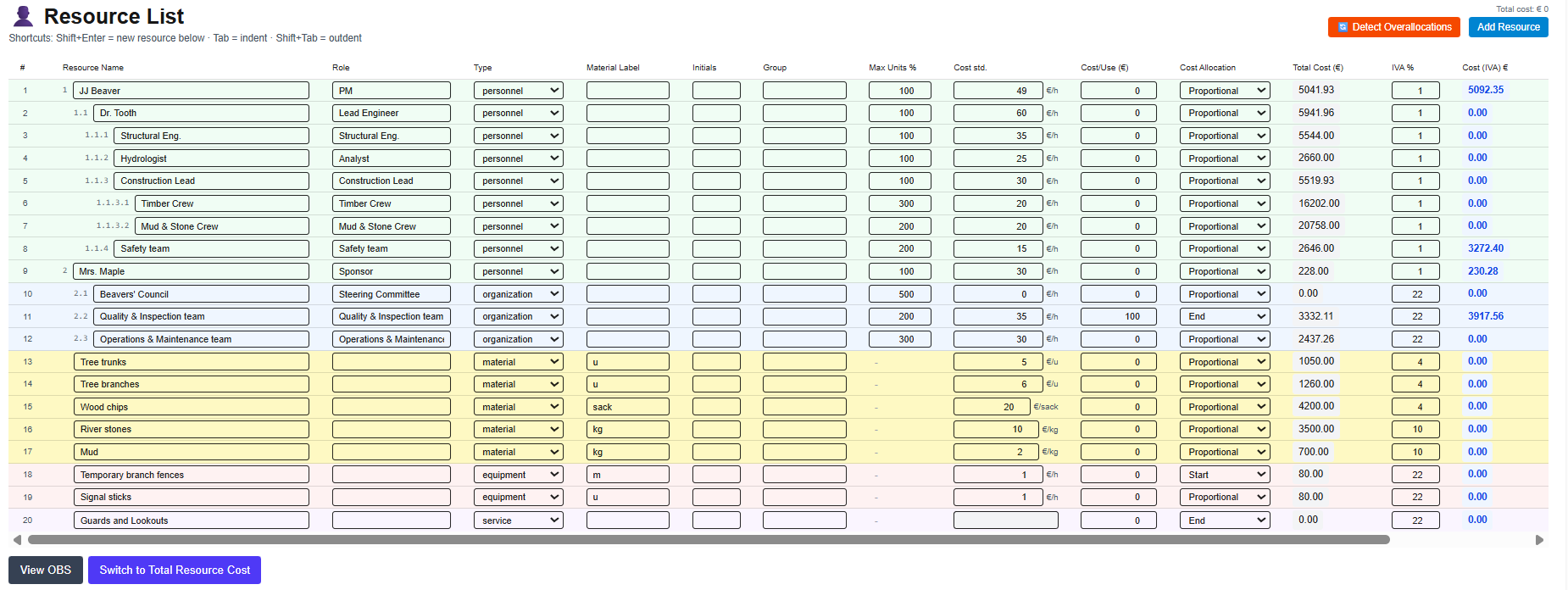This screenshot has width=1568, height=590.
Task: Open Type dropdown for Beavers' Council row
Action: [518, 294]
